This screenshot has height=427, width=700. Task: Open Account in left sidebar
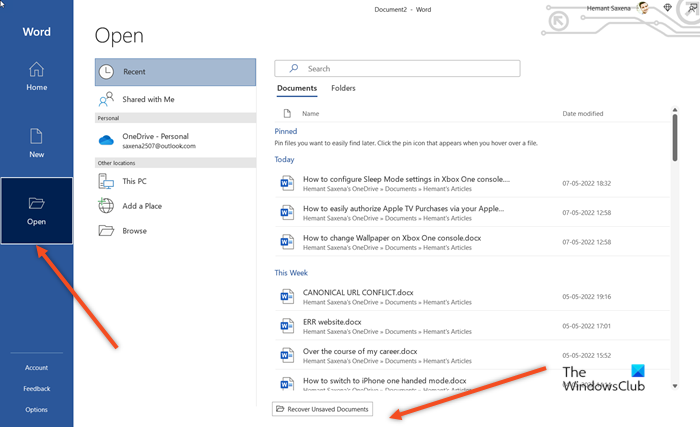[36, 368]
